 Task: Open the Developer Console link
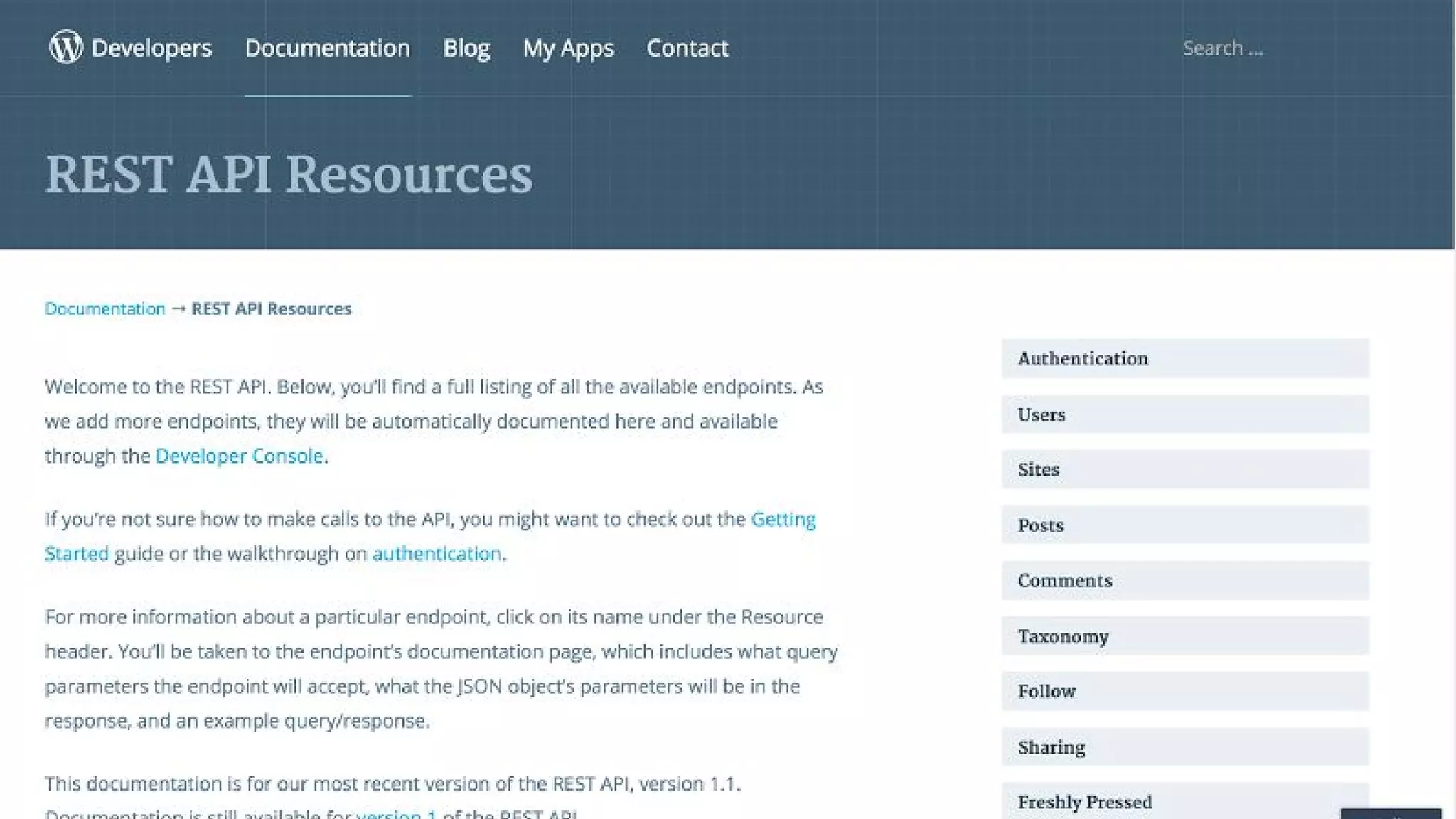click(239, 456)
